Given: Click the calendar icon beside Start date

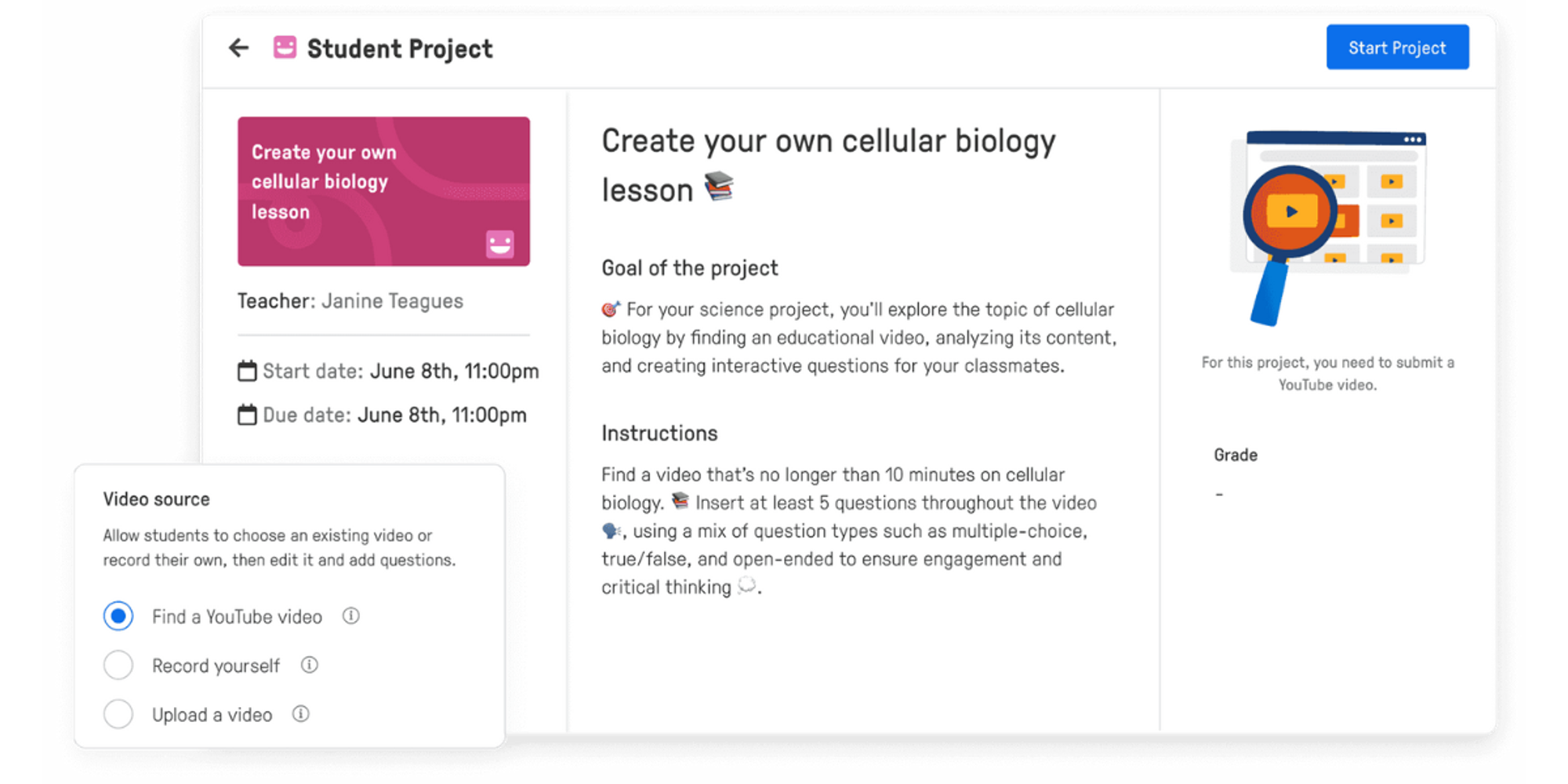Looking at the screenshot, I should coord(248,370).
